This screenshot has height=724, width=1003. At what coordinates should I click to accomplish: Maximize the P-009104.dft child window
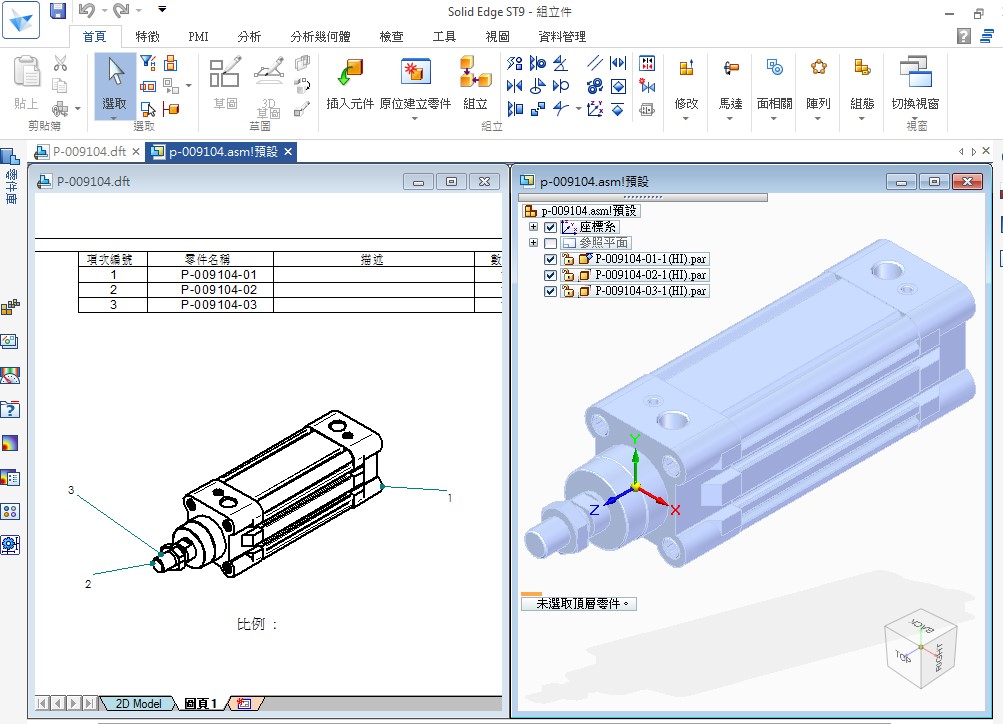tap(451, 182)
